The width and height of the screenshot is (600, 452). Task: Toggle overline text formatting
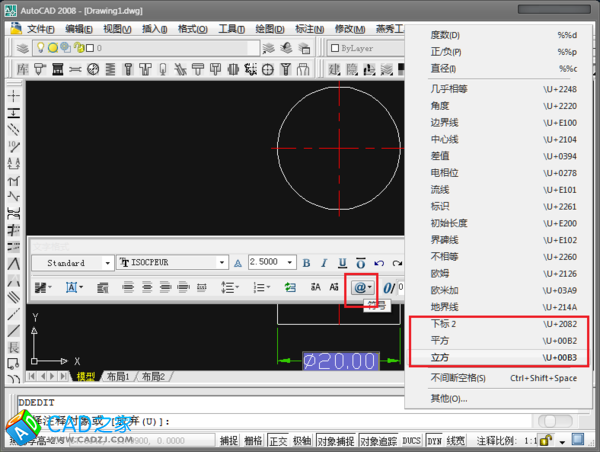[361, 263]
